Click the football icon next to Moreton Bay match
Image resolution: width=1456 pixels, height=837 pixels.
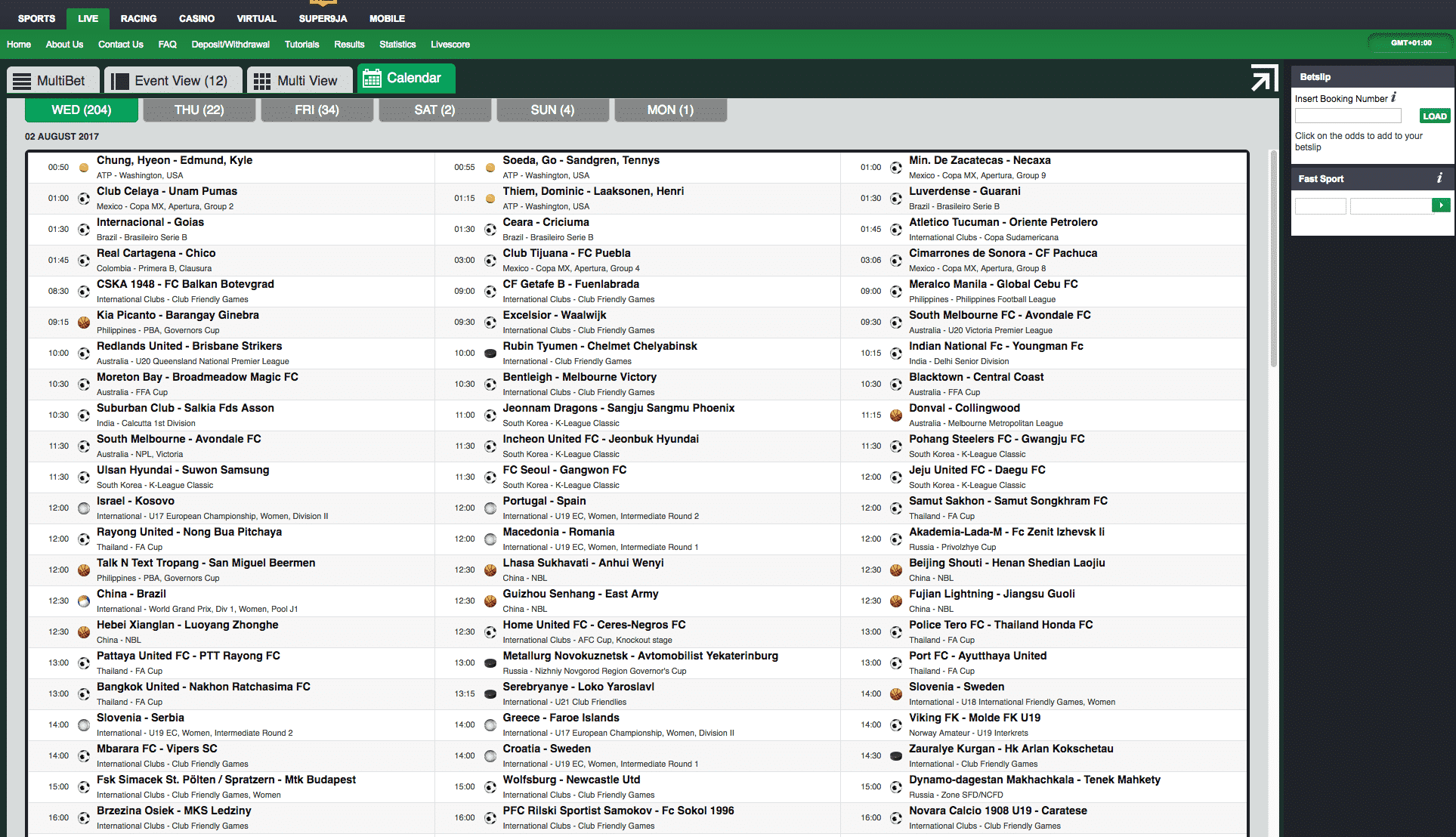pos(83,382)
